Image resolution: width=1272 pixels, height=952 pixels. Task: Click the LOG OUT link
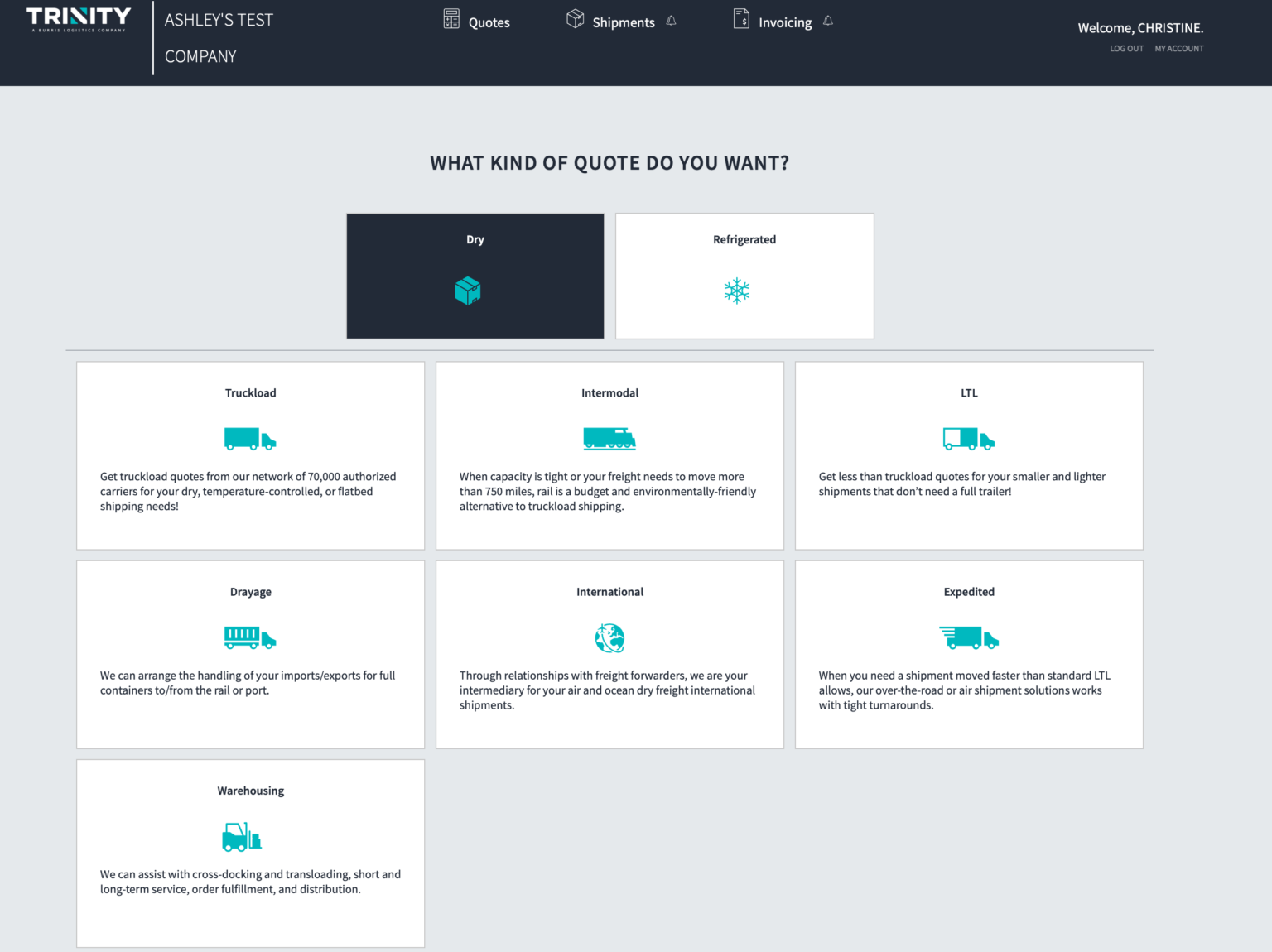[1125, 48]
